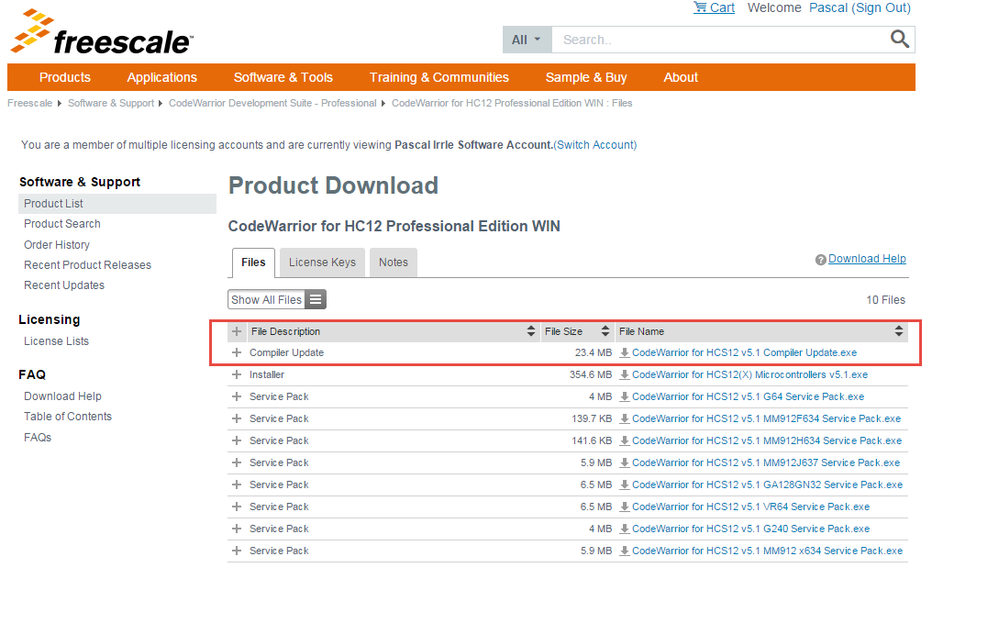Open Order History in sidebar
This screenshot has width=999, height=636.
57,245
